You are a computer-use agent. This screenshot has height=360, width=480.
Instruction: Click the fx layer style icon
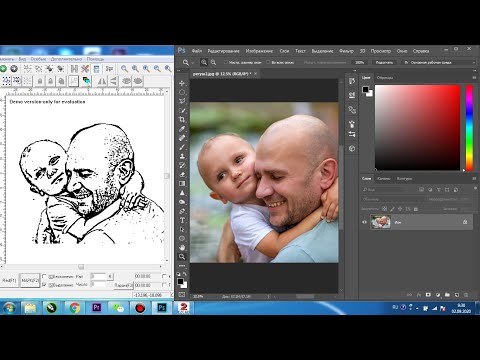419,295
